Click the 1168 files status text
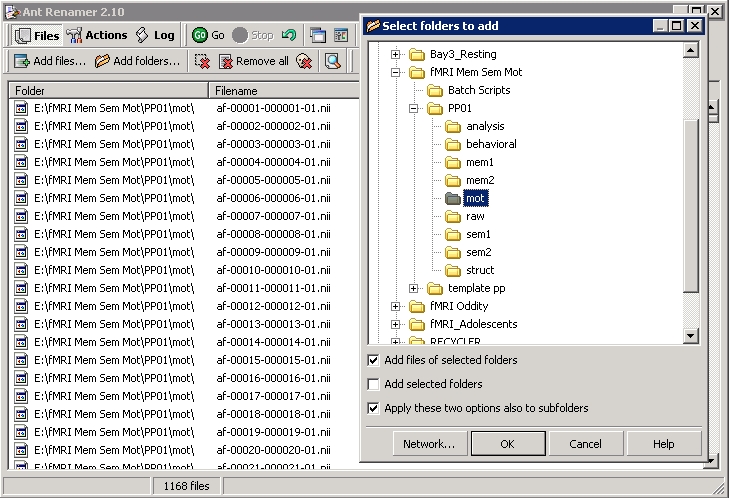This screenshot has height=498, width=729. pyautogui.click(x=186, y=486)
